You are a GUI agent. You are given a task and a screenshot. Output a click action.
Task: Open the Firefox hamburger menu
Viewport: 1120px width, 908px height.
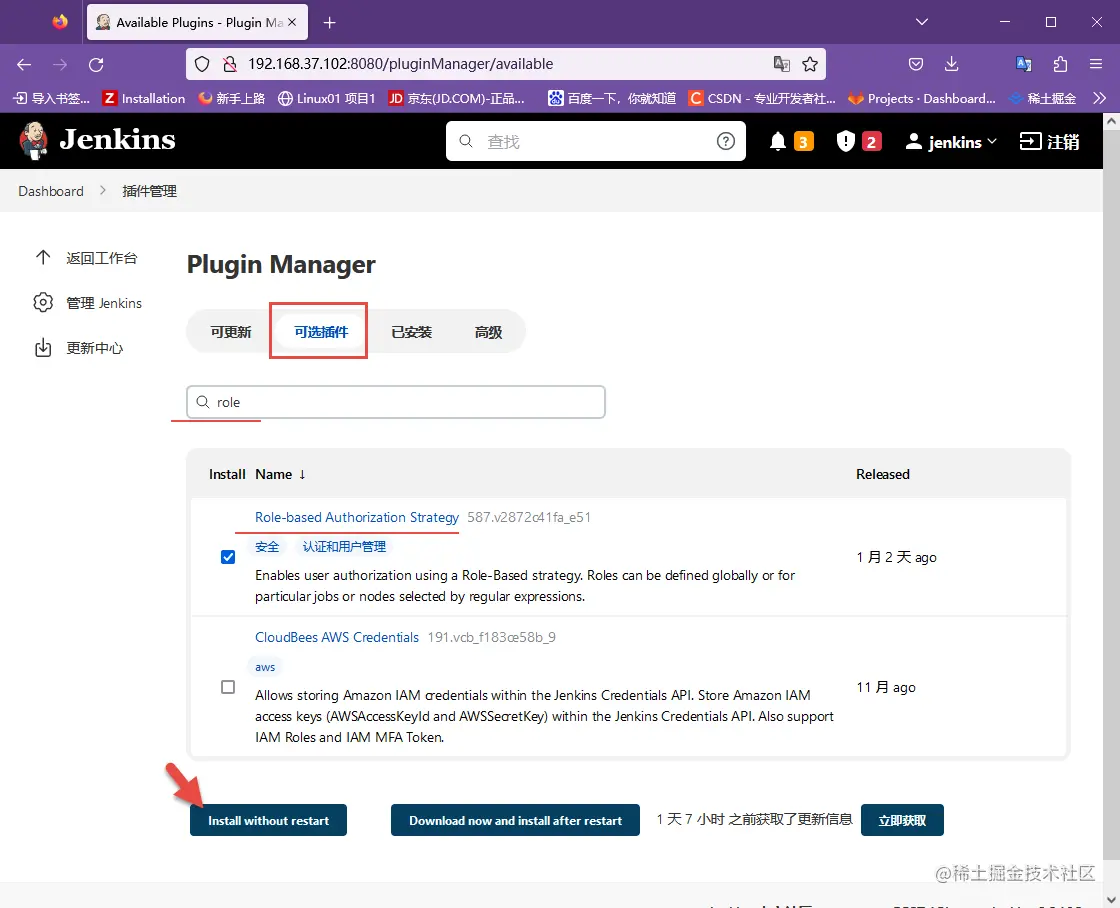click(1096, 64)
